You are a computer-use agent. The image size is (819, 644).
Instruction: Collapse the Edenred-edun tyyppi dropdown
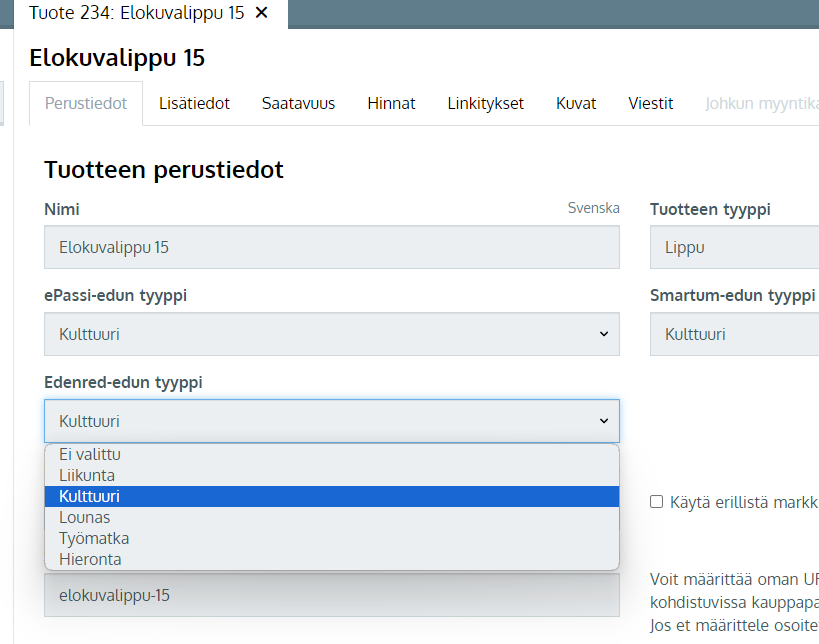331,421
